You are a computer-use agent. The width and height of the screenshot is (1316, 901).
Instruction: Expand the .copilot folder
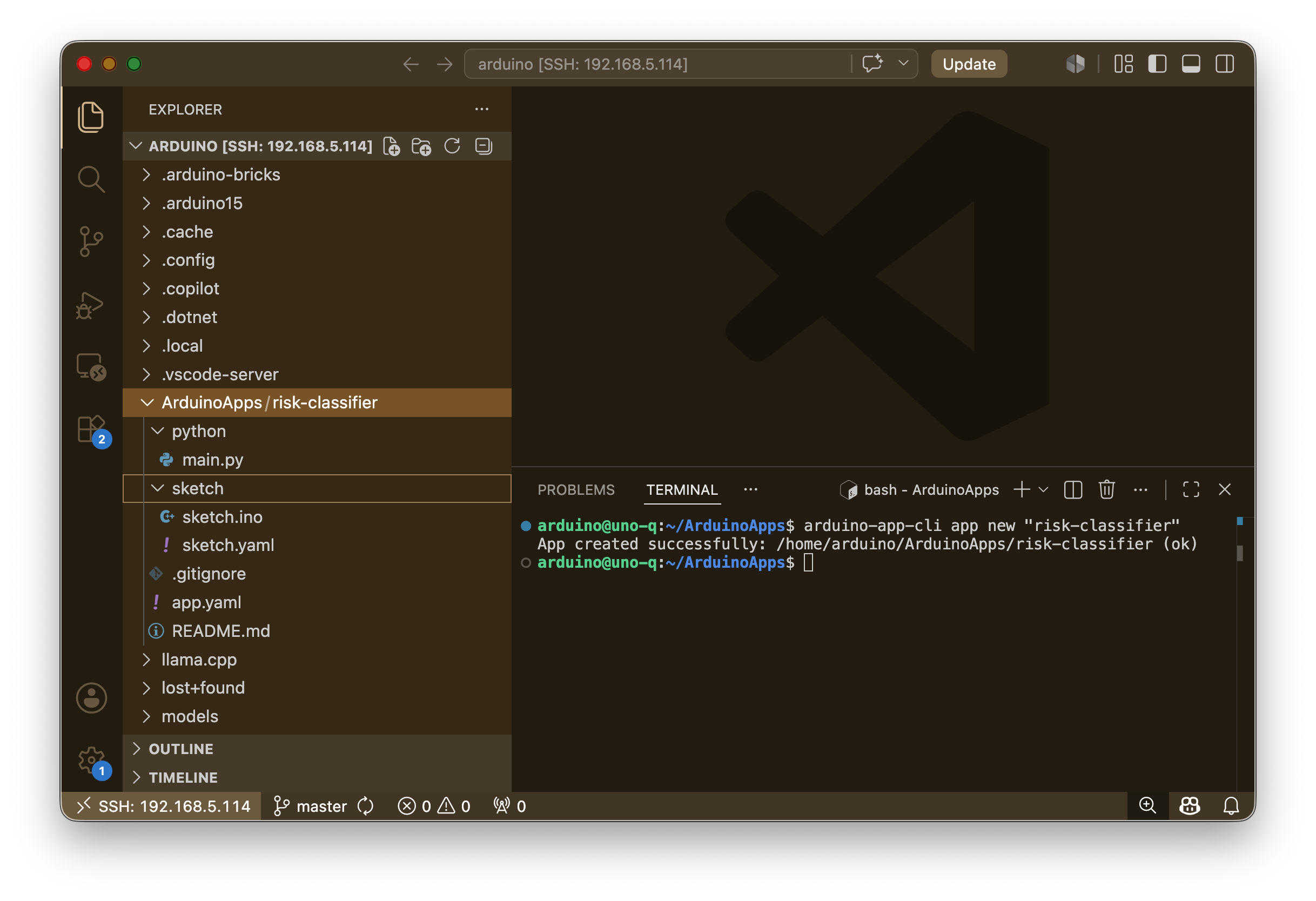(317, 289)
